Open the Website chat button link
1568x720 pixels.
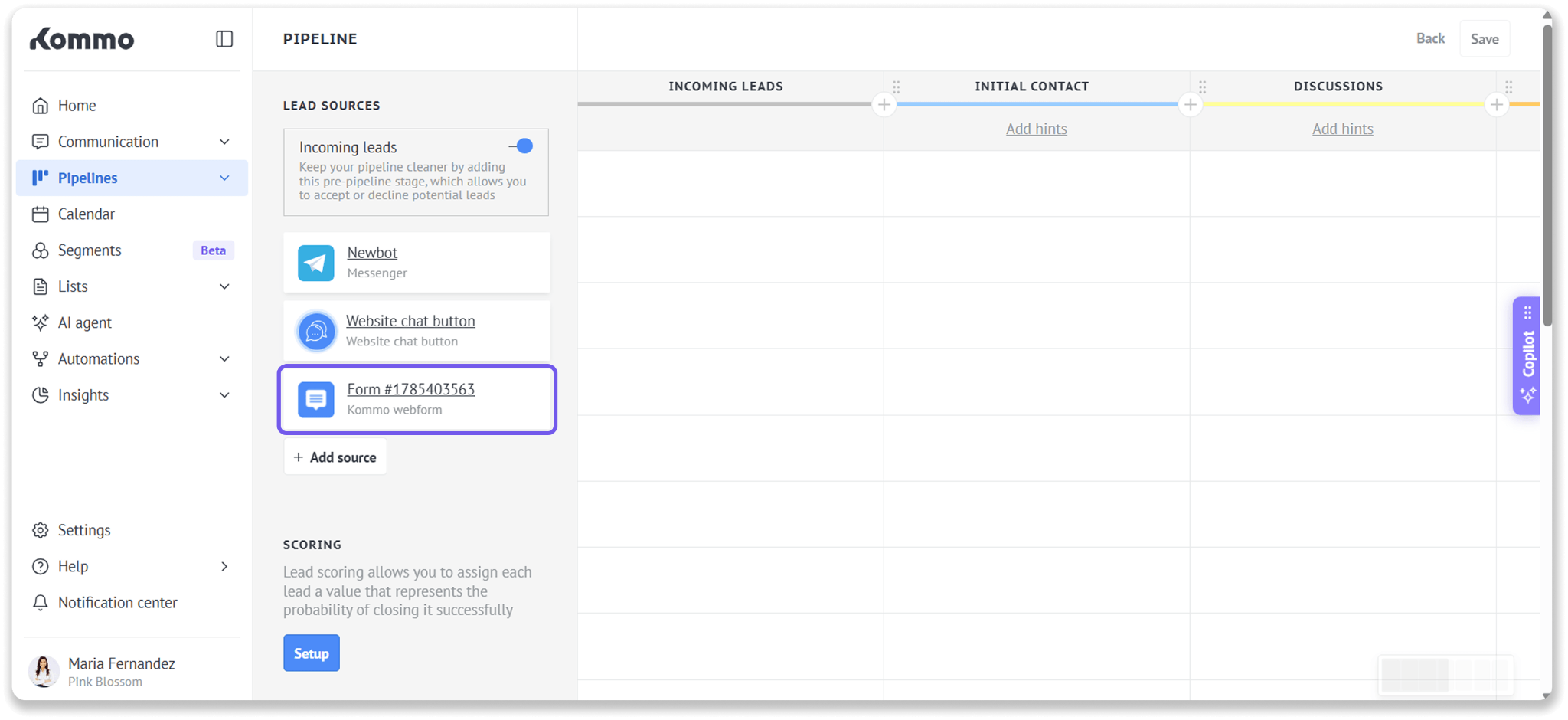tap(410, 321)
